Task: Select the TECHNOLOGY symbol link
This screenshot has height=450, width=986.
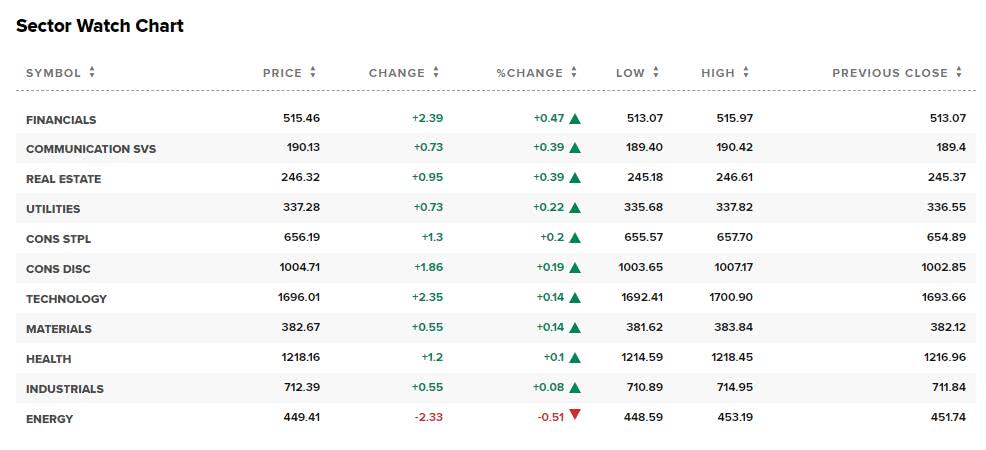Action: click(x=66, y=299)
